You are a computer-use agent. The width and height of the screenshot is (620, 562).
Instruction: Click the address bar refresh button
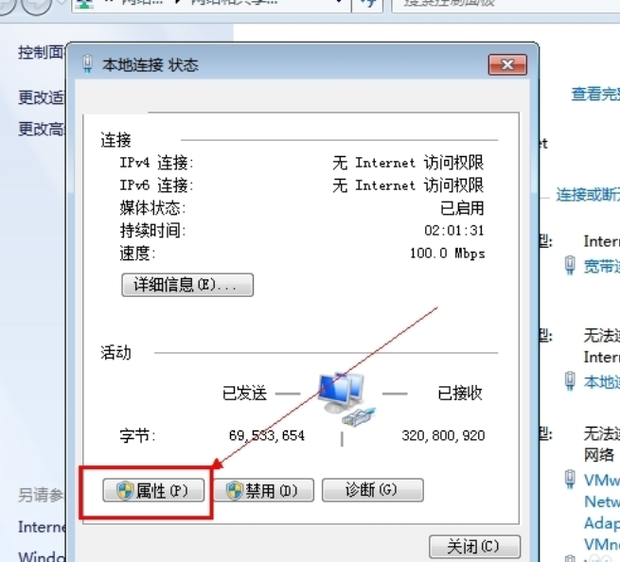[368, 5]
